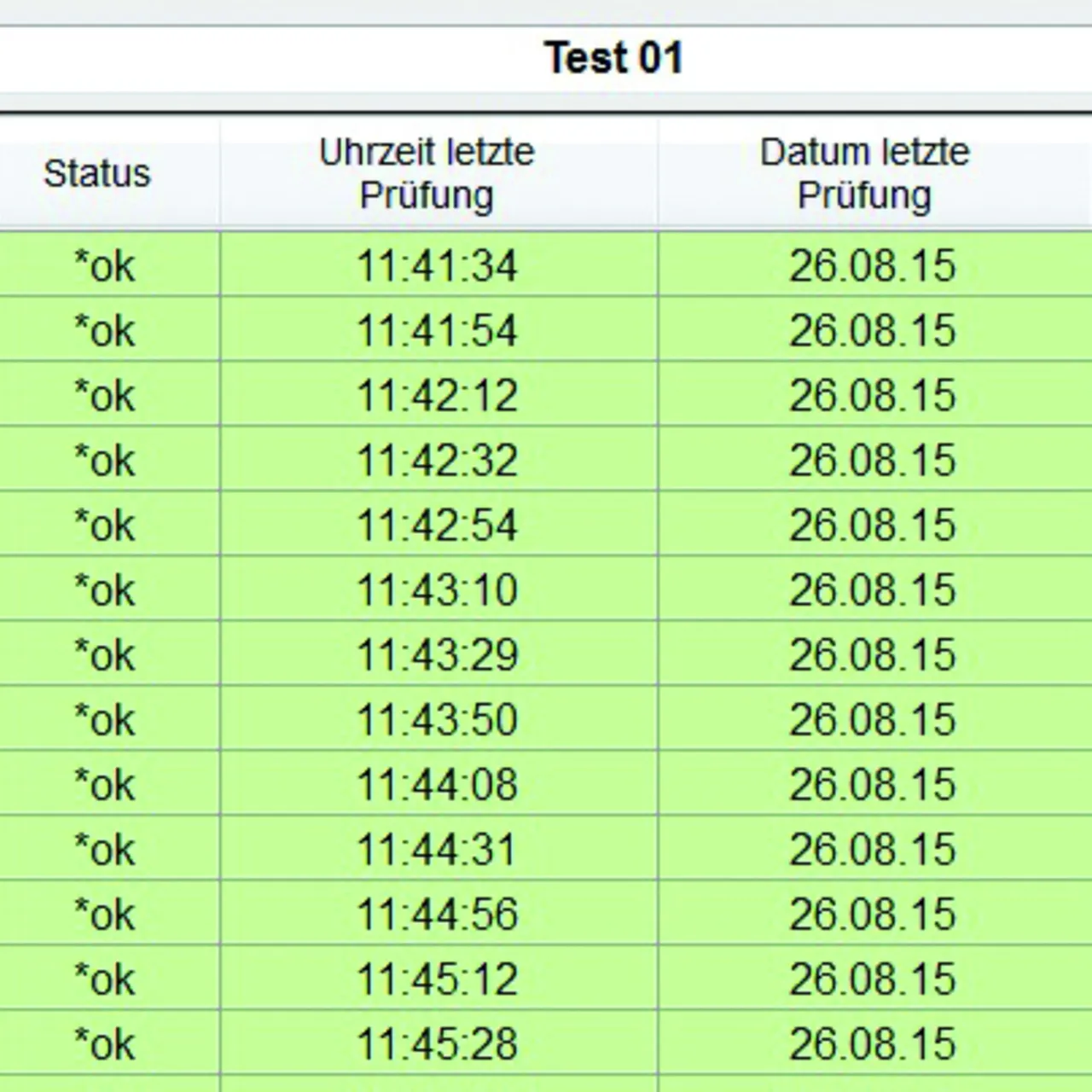Viewport: 1092px width, 1092px height.
Task: Click the time cell 11:45:12
Action: click(437, 979)
